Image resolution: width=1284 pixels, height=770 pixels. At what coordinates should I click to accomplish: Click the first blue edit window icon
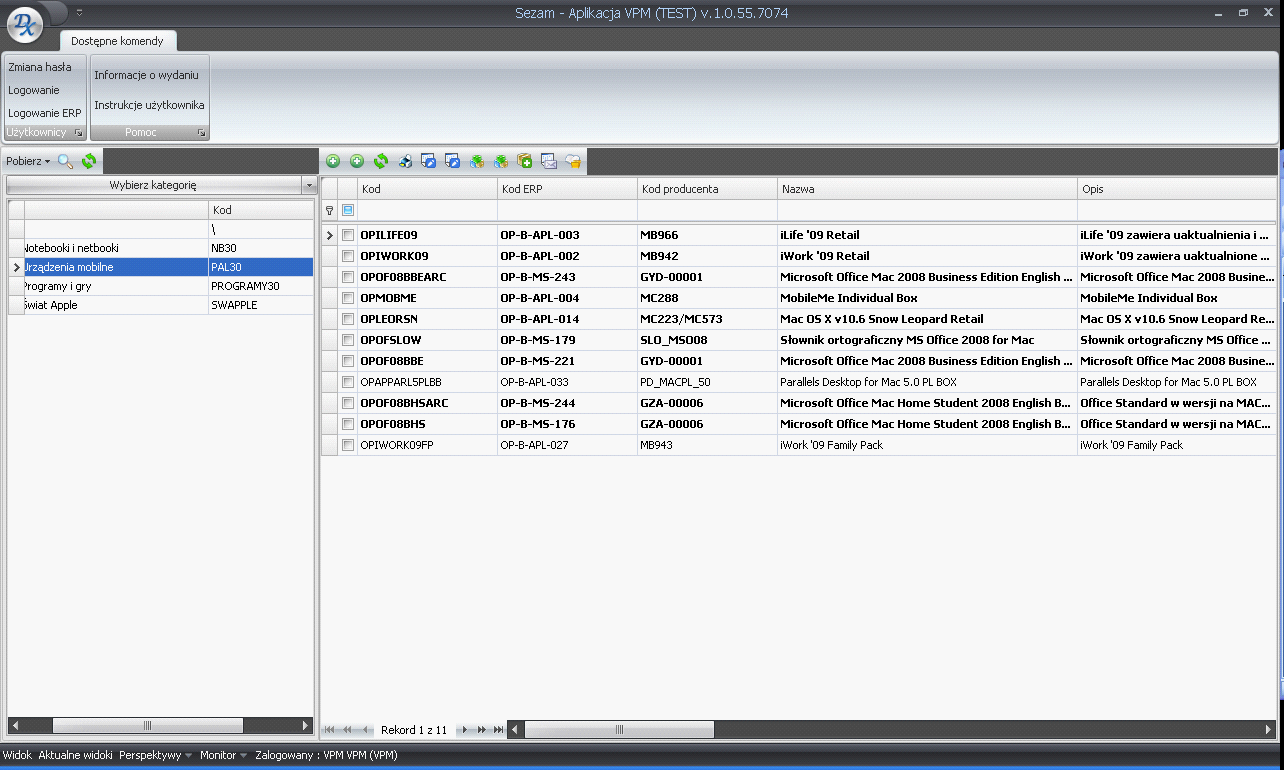click(429, 161)
